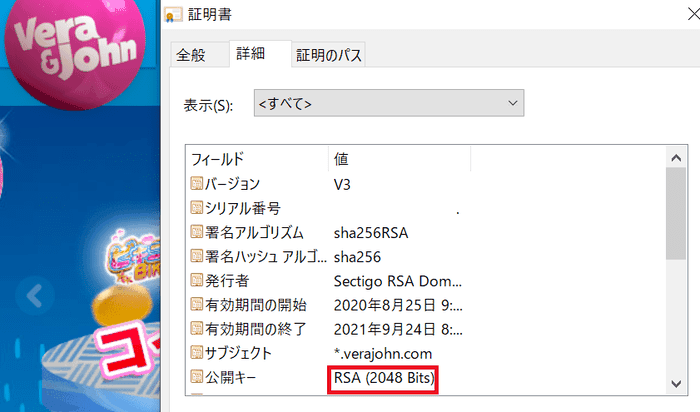Click the 値 column header
The image size is (700, 412).
pos(341,159)
